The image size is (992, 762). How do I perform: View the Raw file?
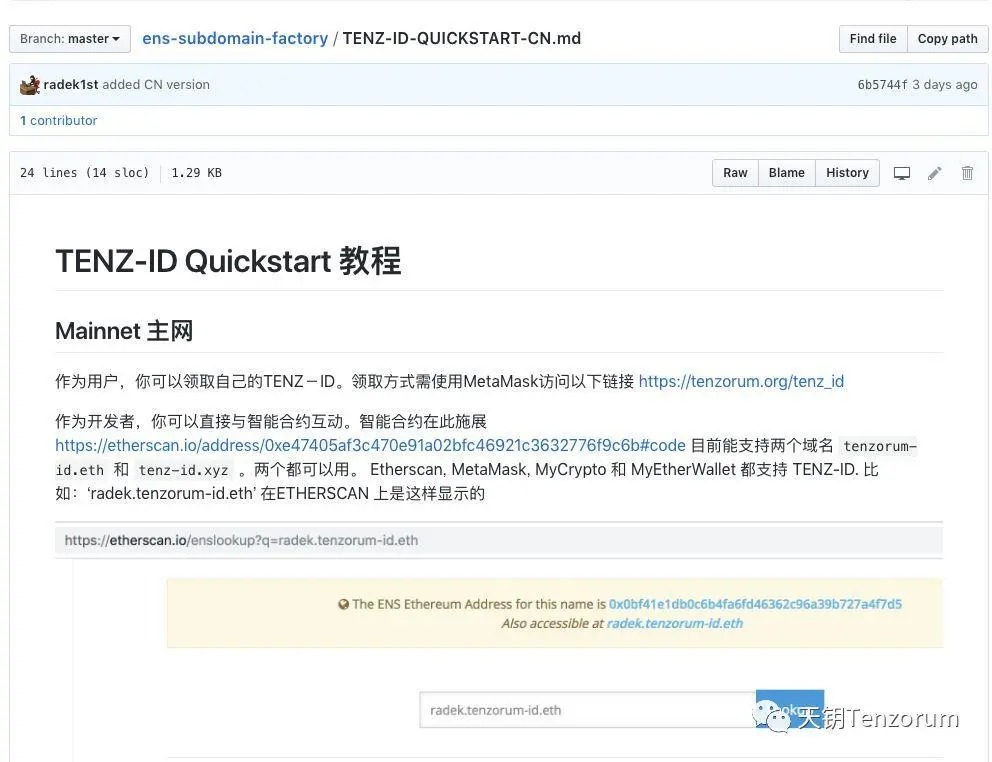[x=735, y=173]
